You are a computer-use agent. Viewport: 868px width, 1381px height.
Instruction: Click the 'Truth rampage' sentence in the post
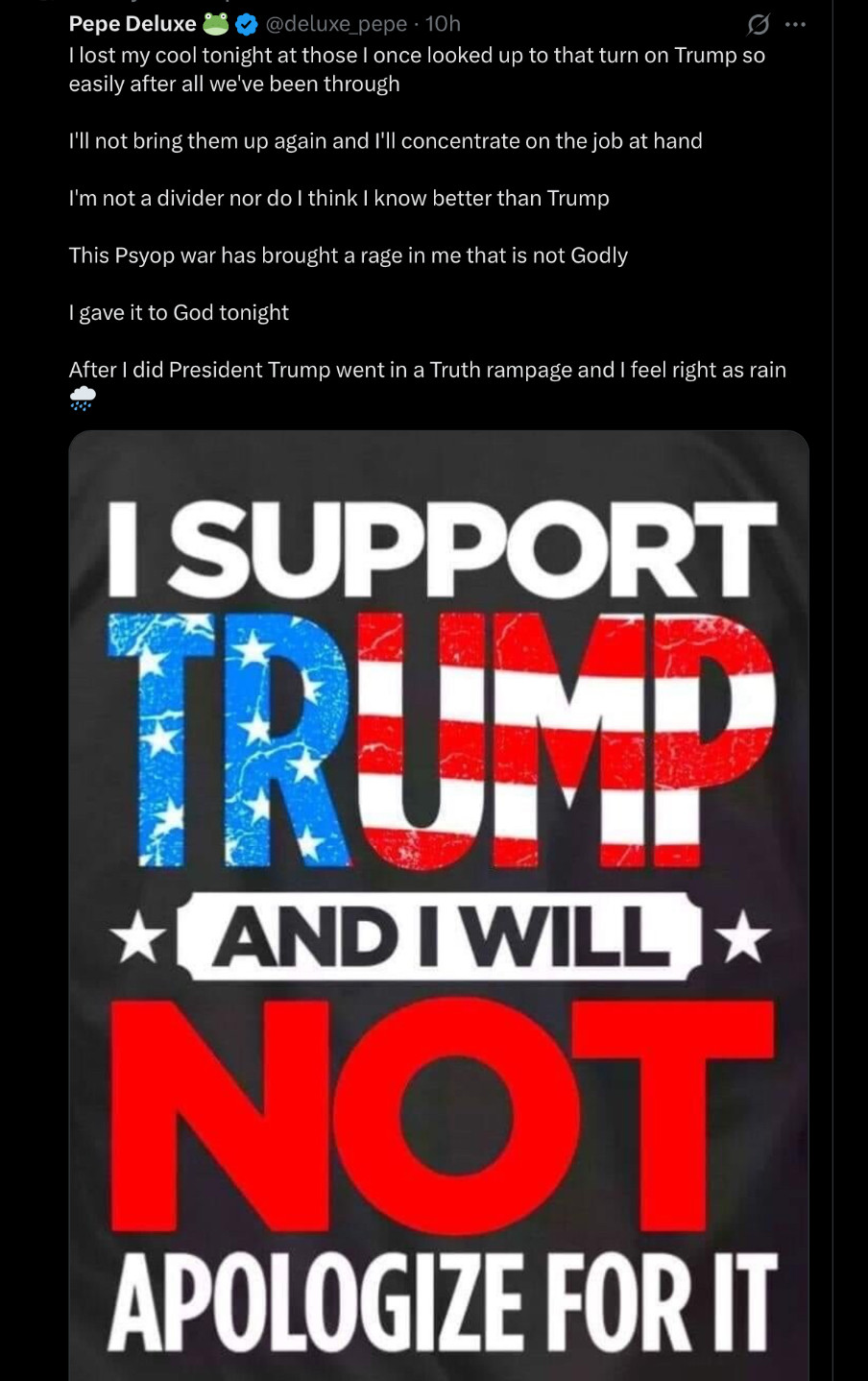427,370
